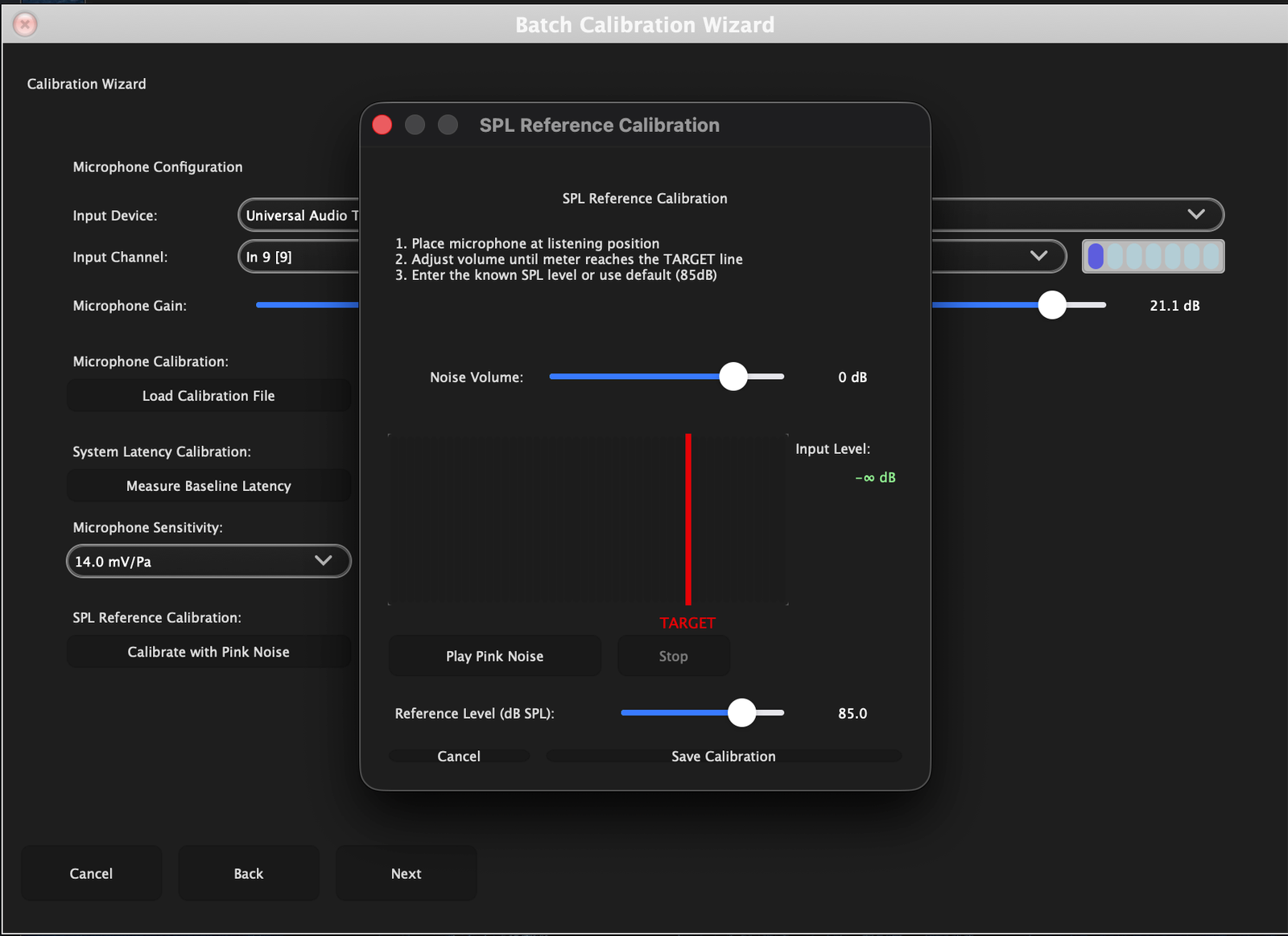Click the red TARGET line in meter
The width and height of the screenshot is (1288, 936).
pyautogui.click(x=688, y=519)
